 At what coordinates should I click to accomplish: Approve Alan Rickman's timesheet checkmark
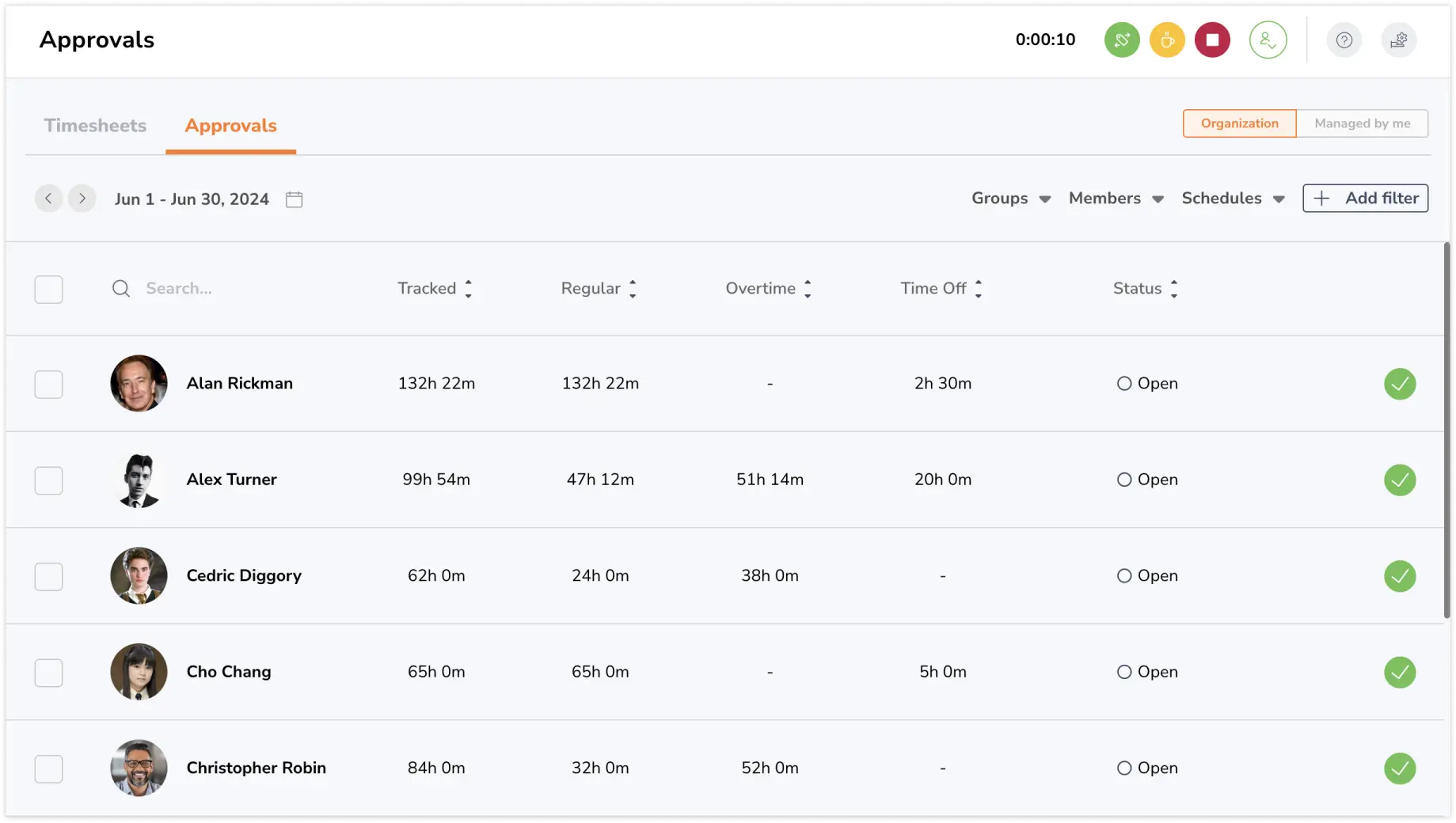[x=1399, y=384]
